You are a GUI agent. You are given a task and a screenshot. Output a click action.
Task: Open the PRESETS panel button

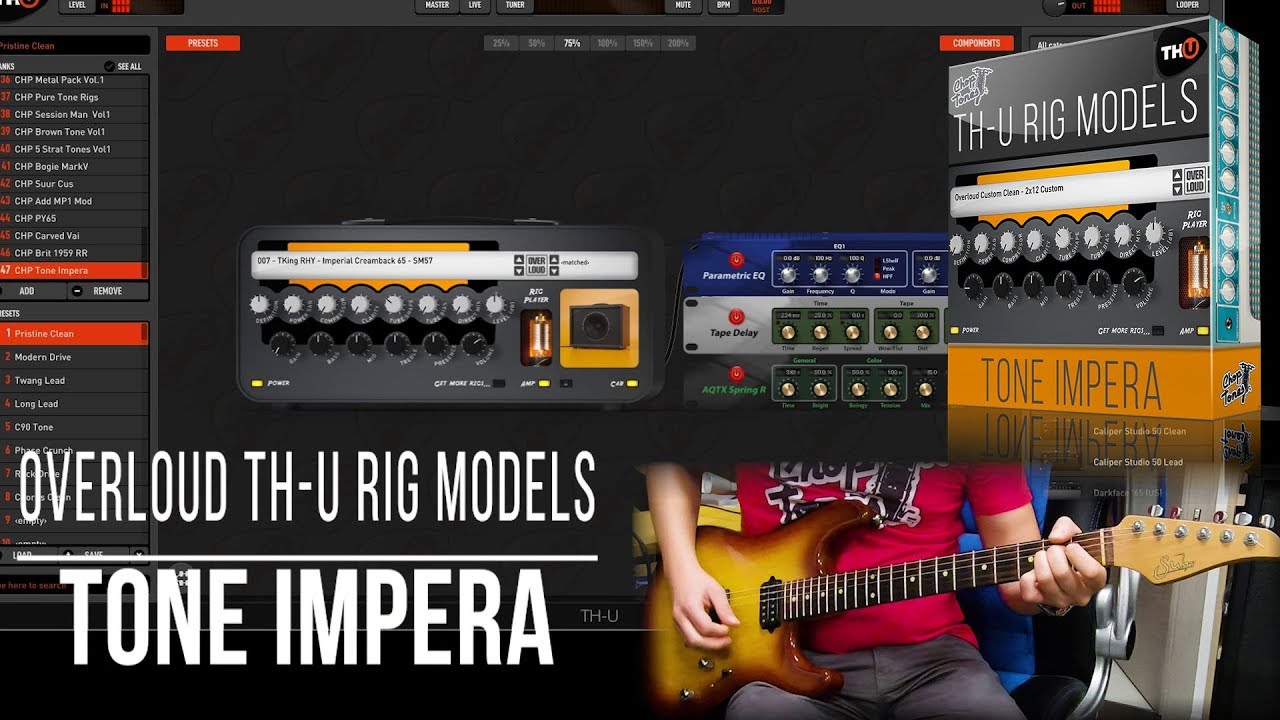[x=203, y=43]
